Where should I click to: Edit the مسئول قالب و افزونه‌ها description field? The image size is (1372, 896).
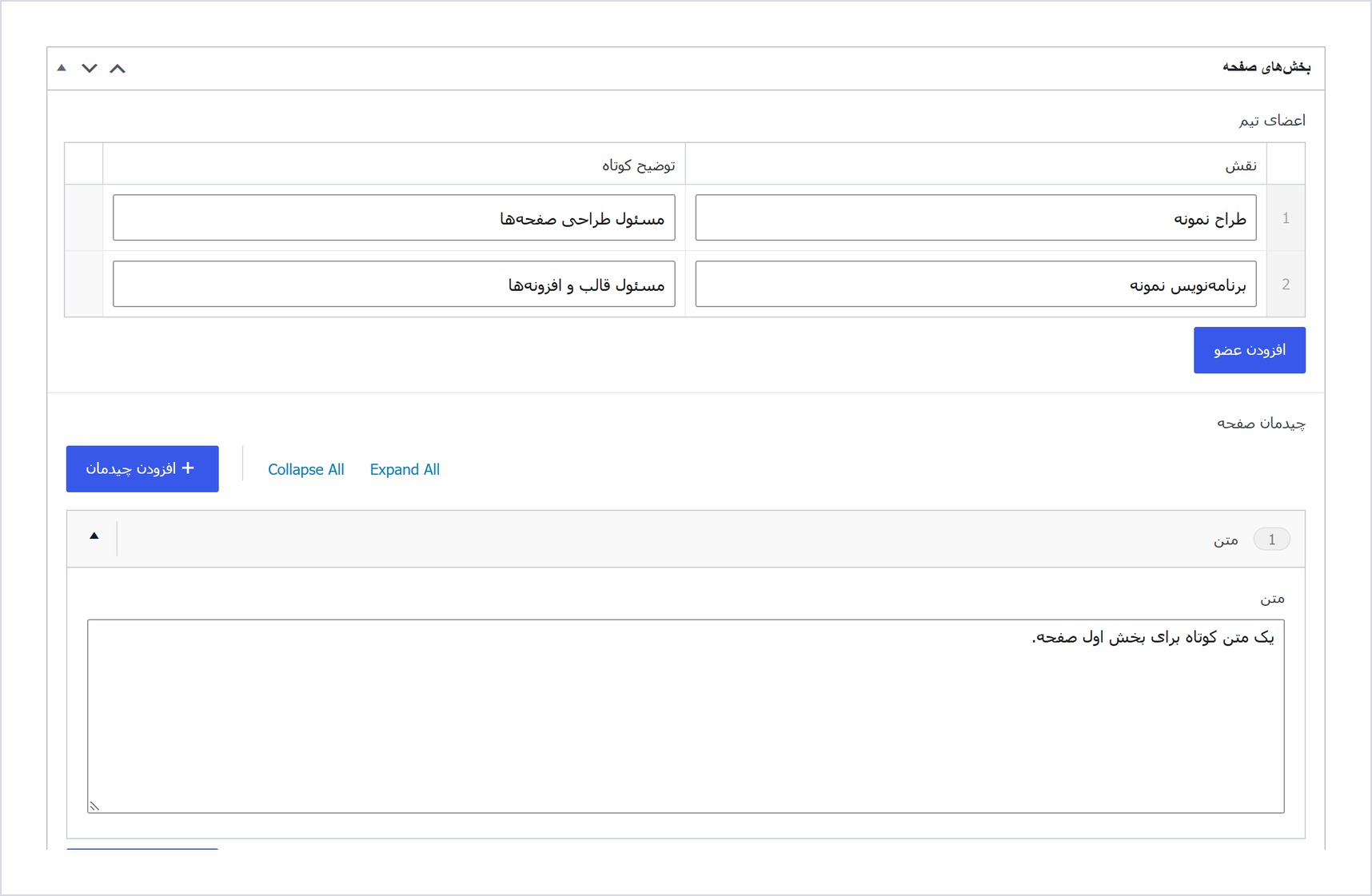394,284
